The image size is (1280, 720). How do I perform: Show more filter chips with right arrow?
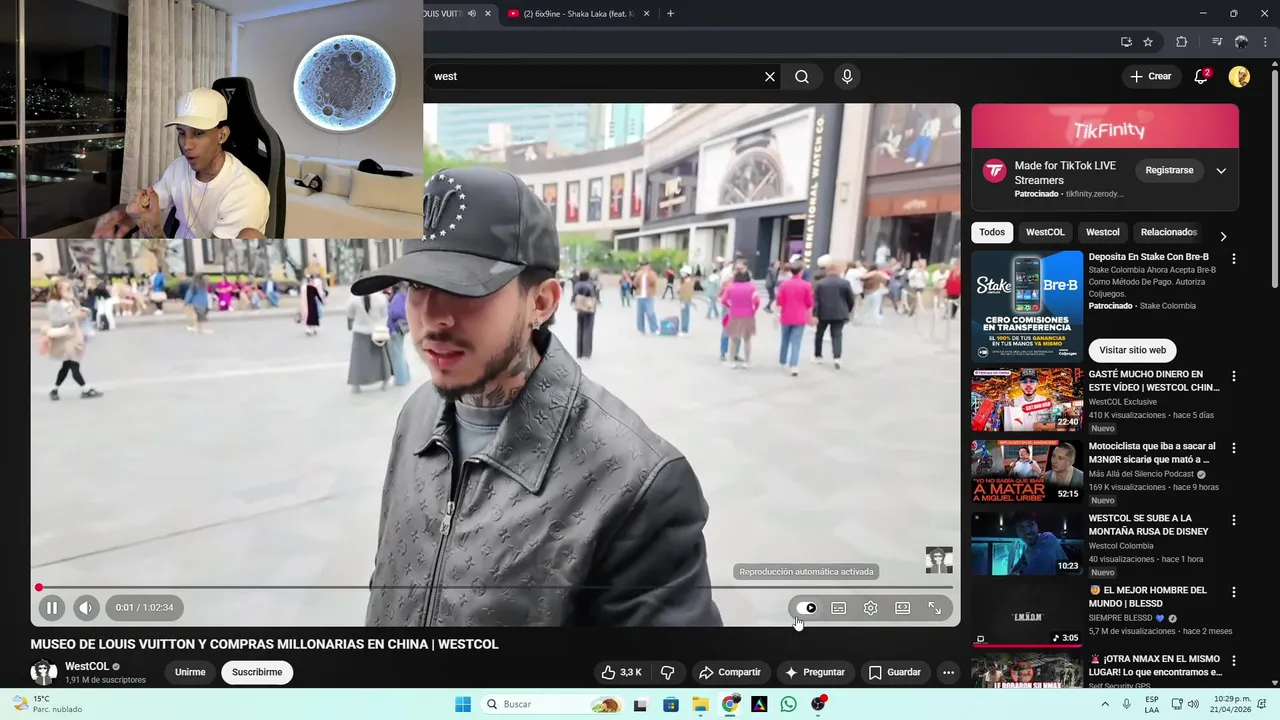[x=1223, y=236]
